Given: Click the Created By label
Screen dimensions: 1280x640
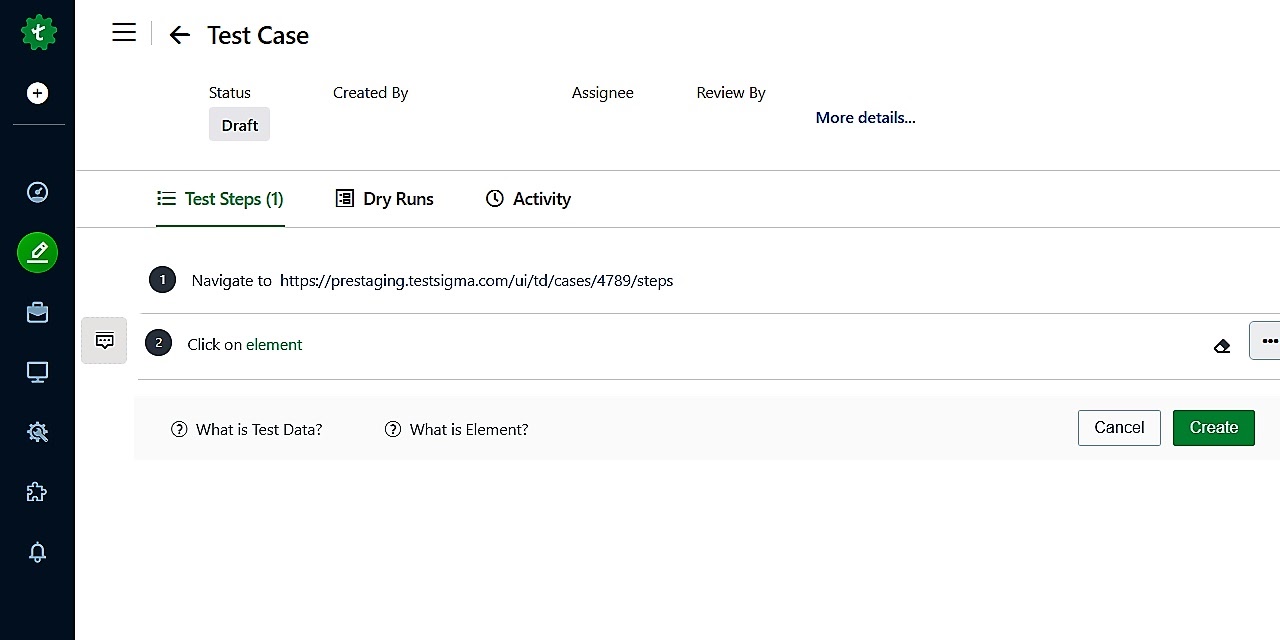Looking at the screenshot, I should [371, 92].
